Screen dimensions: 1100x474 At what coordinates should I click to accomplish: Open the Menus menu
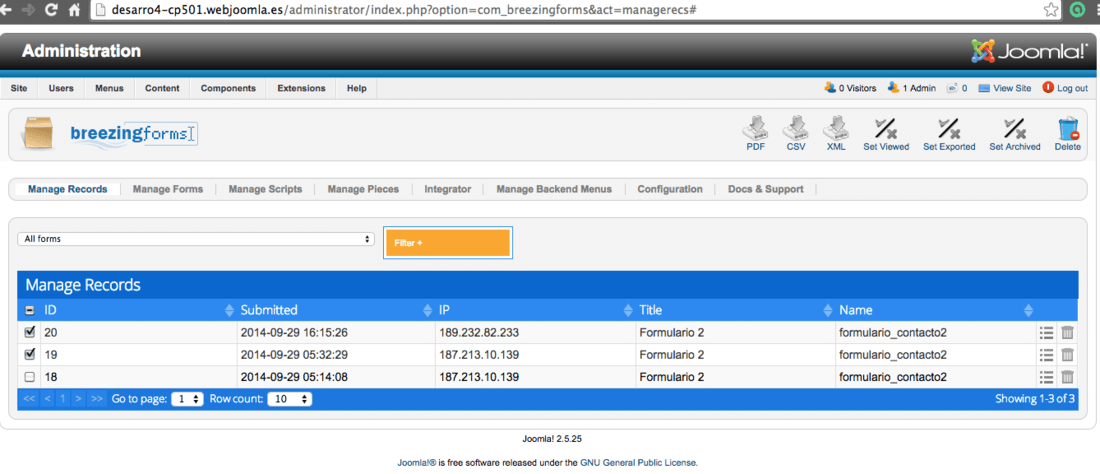(x=109, y=88)
